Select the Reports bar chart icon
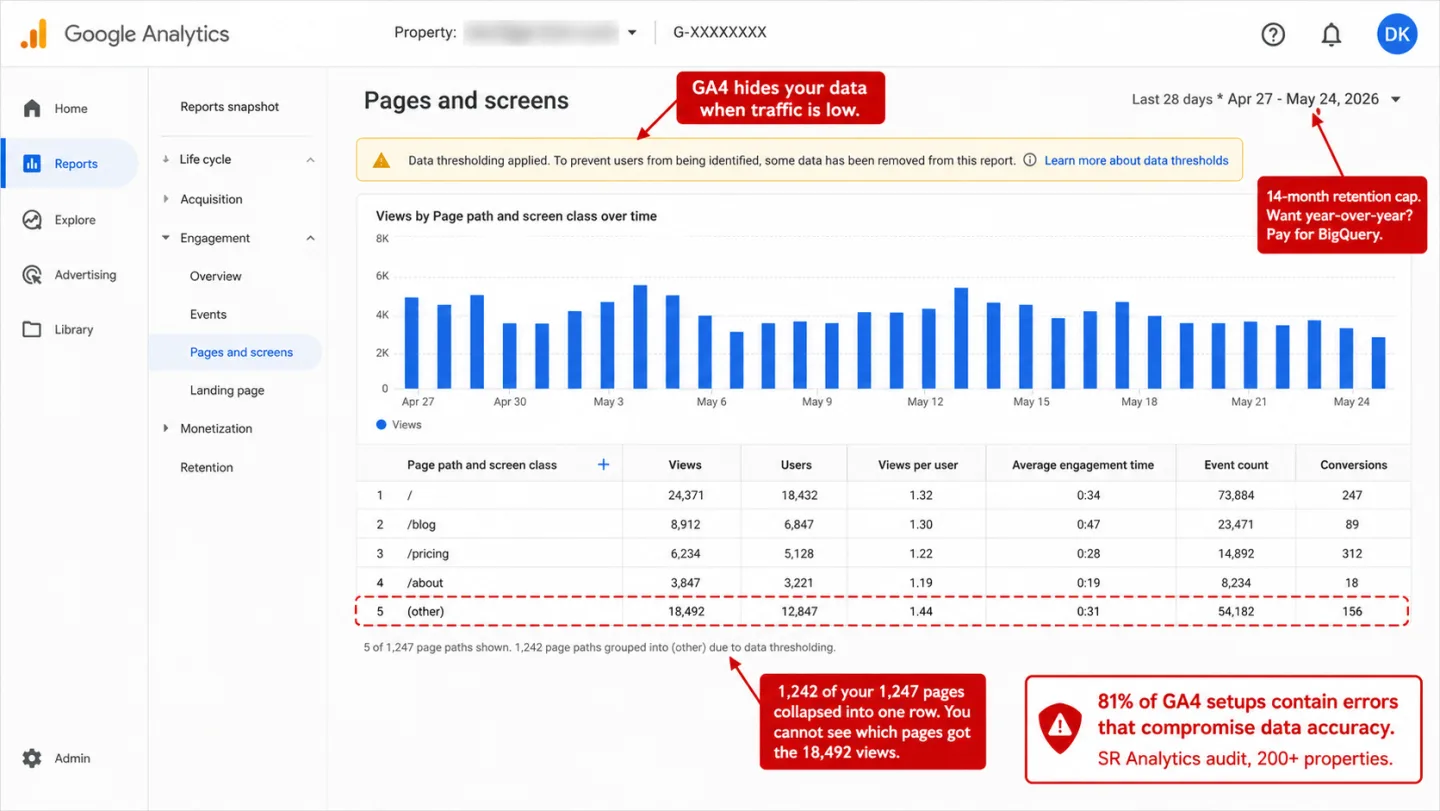This screenshot has width=1440, height=811. (x=32, y=163)
